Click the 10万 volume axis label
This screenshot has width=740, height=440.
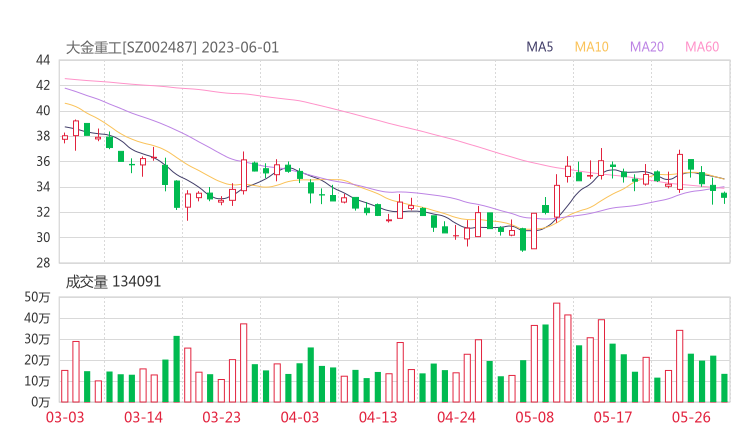tap(37, 381)
